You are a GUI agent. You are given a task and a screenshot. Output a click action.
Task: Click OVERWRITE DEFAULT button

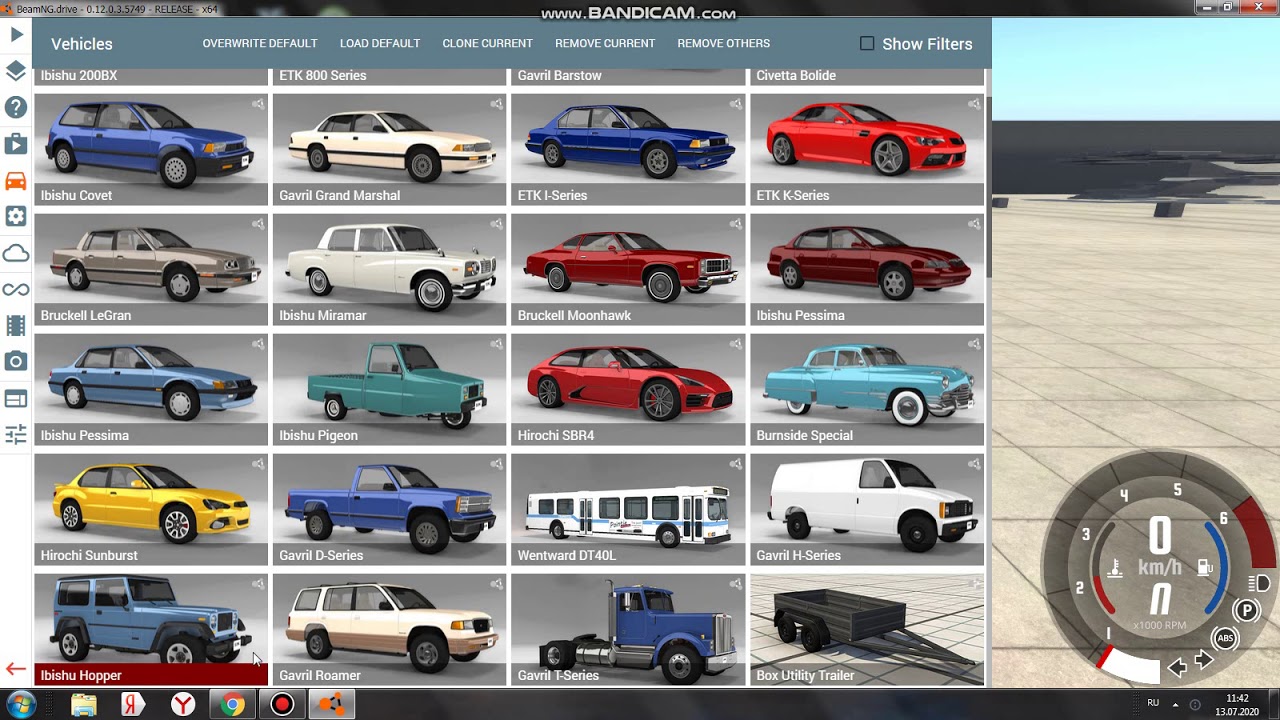[x=260, y=44]
